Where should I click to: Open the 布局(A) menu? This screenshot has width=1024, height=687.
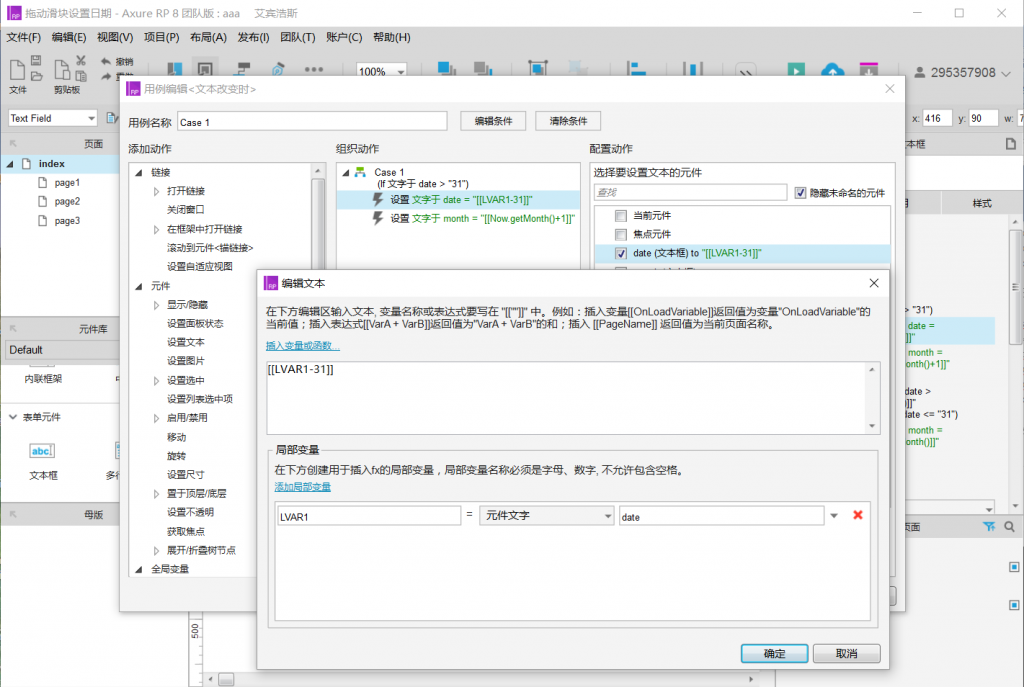(208, 37)
